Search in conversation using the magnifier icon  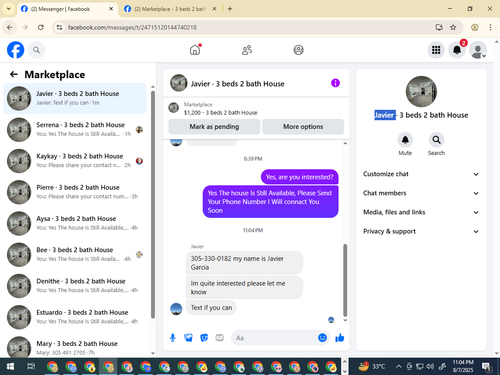(x=436, y=140)
